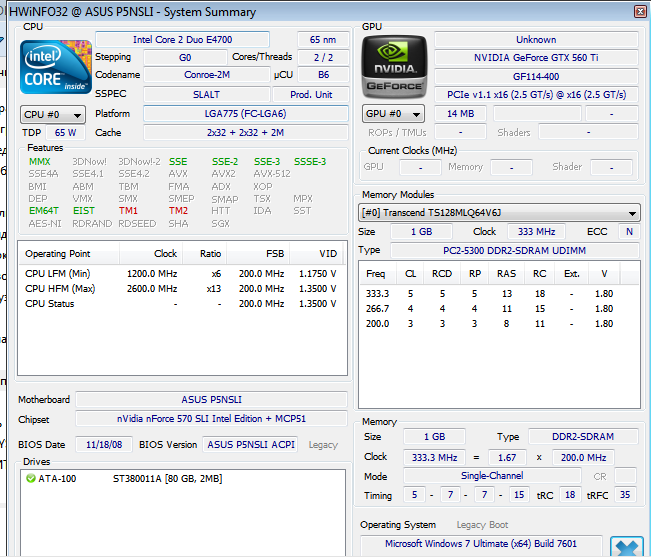The width and height of the screenshot is (651, 557).
Task: Expand the Transcend memory module dropdown
Action: tap(499, 213)
